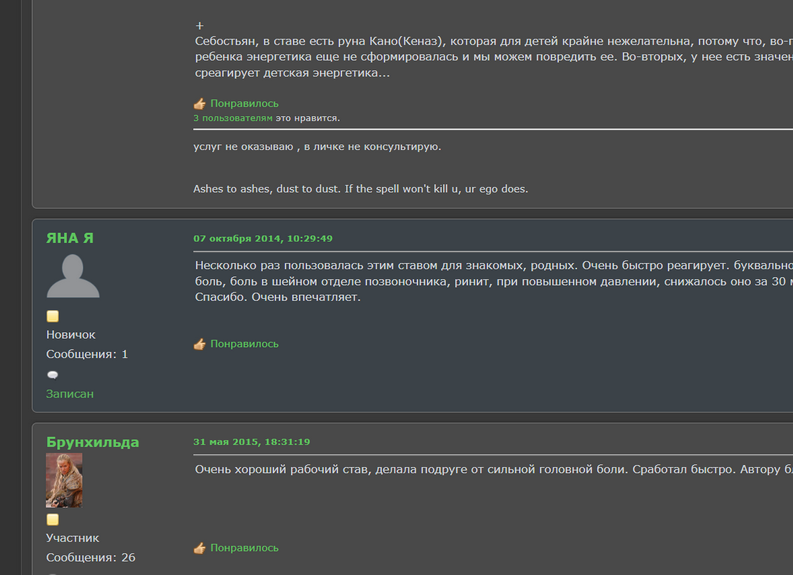793x575 pixels.
Task: Click thumbs-up icon under Себостьян reply
Action: [x=200, y=104]
